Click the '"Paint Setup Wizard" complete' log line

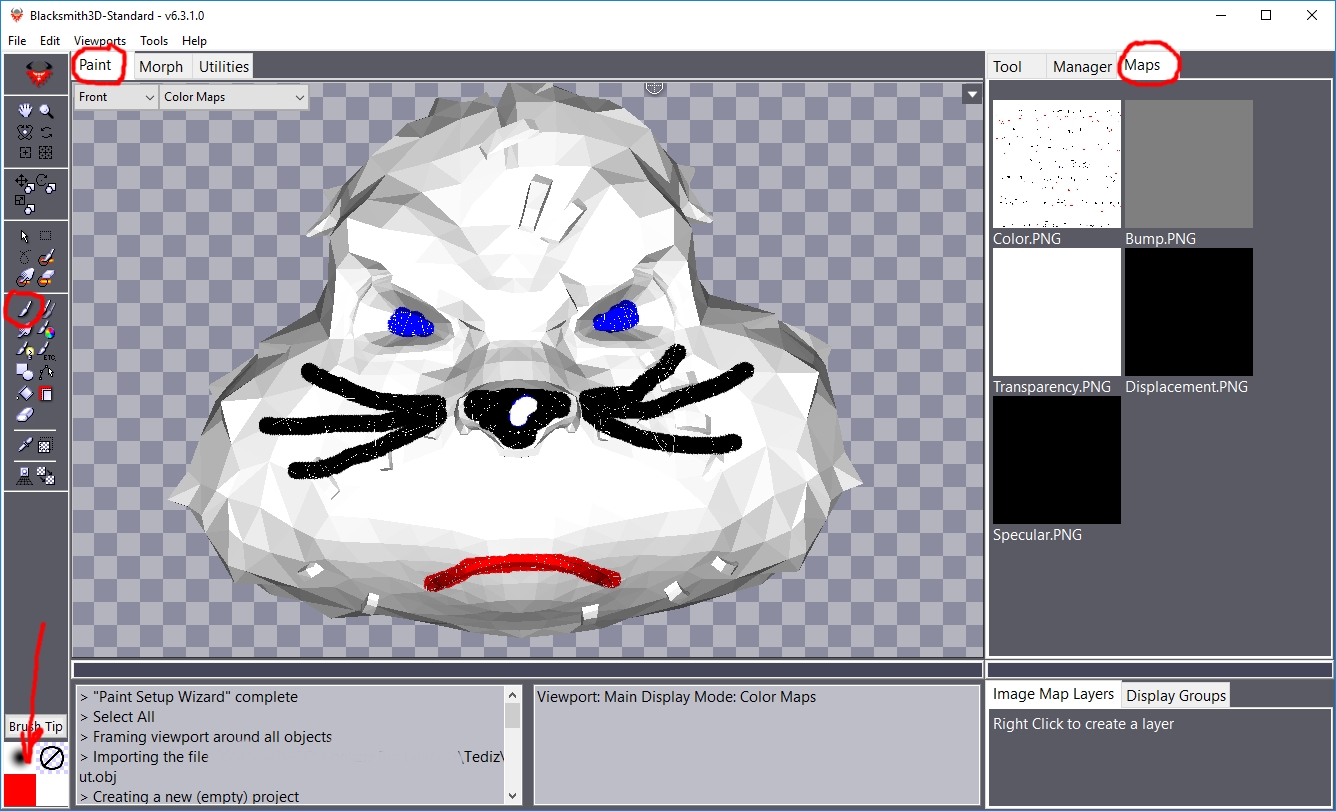pyautogui.click(x=188, y=697)
